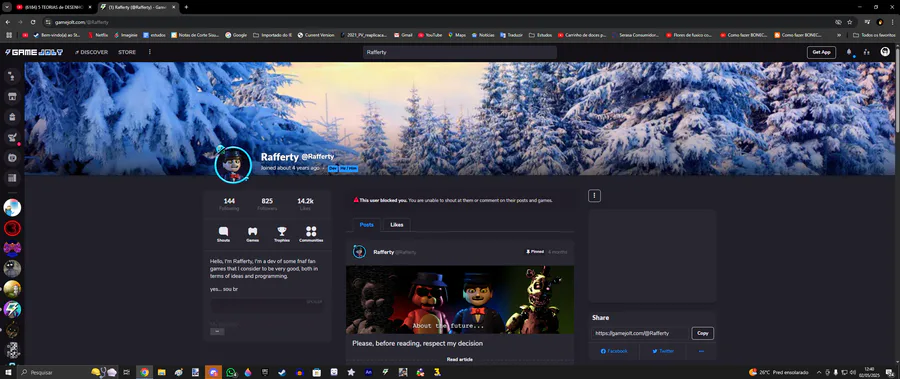Open the Windows Start menu
The image size is (900, 379).
(x=7, y=372)
